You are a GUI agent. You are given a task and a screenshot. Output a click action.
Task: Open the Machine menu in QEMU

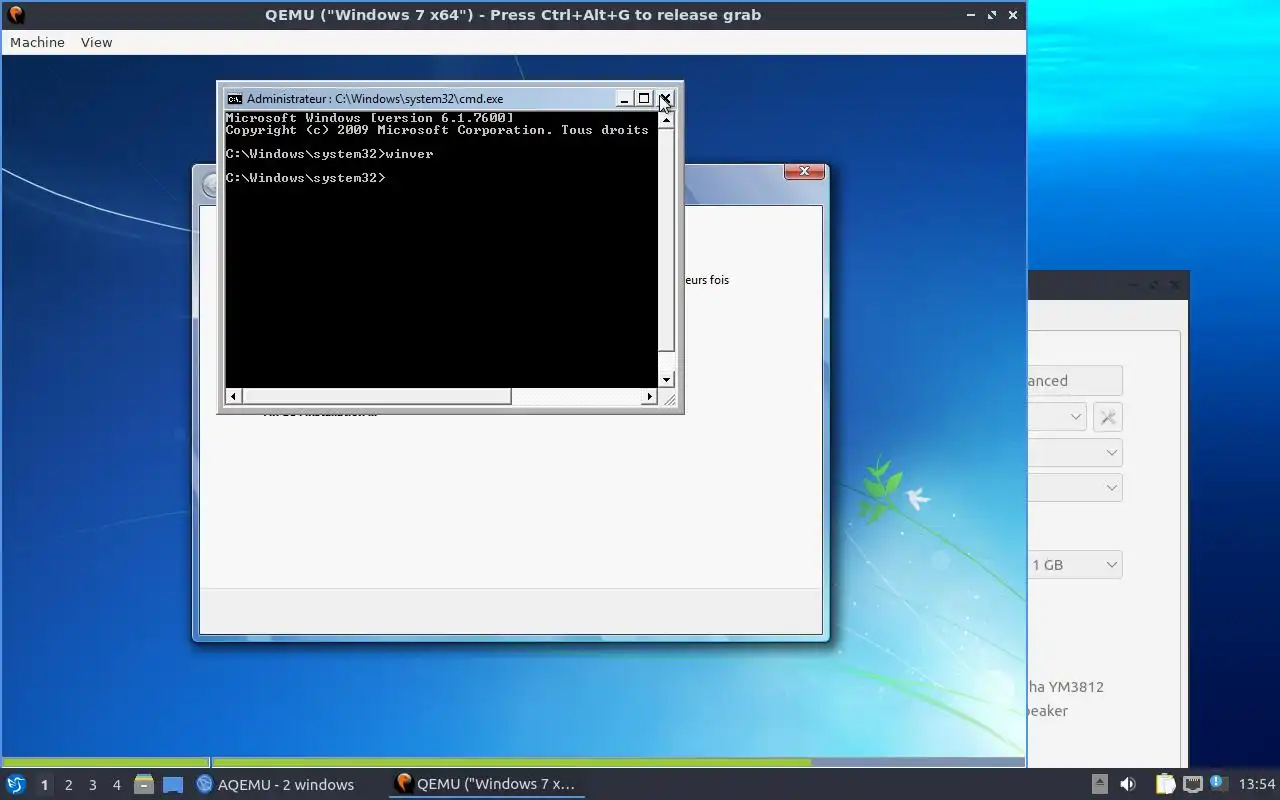click(x=37, y=42)
